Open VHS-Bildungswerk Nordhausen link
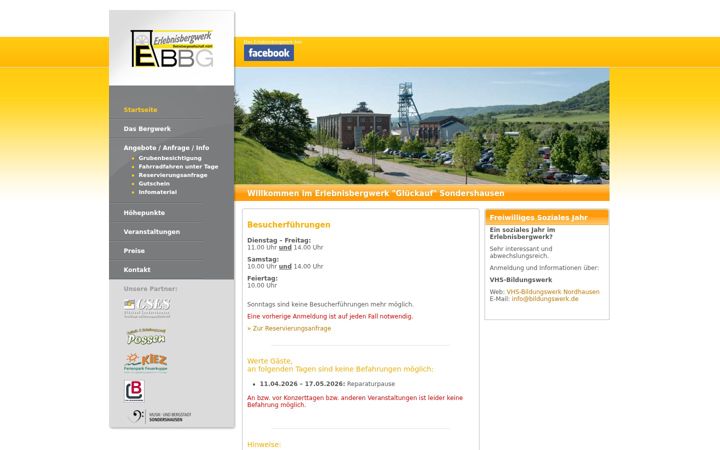 tap(553, 292)
